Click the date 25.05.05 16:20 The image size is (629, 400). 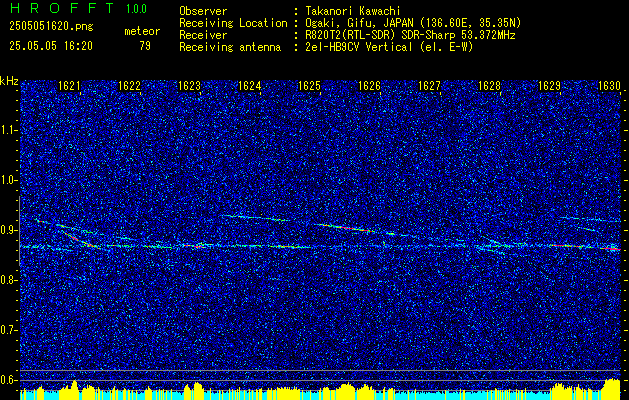coord(51,46)
